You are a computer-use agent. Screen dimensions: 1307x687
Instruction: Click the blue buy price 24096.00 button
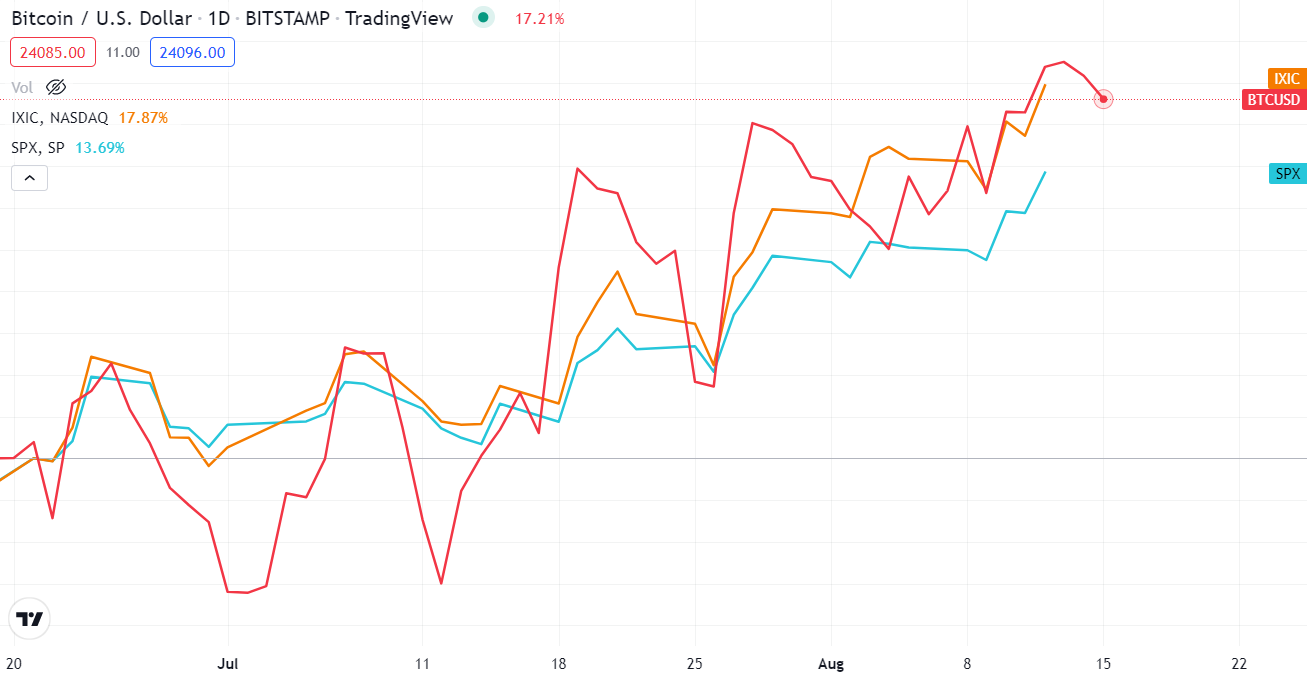pyautogui.click(x=192, y=52)
